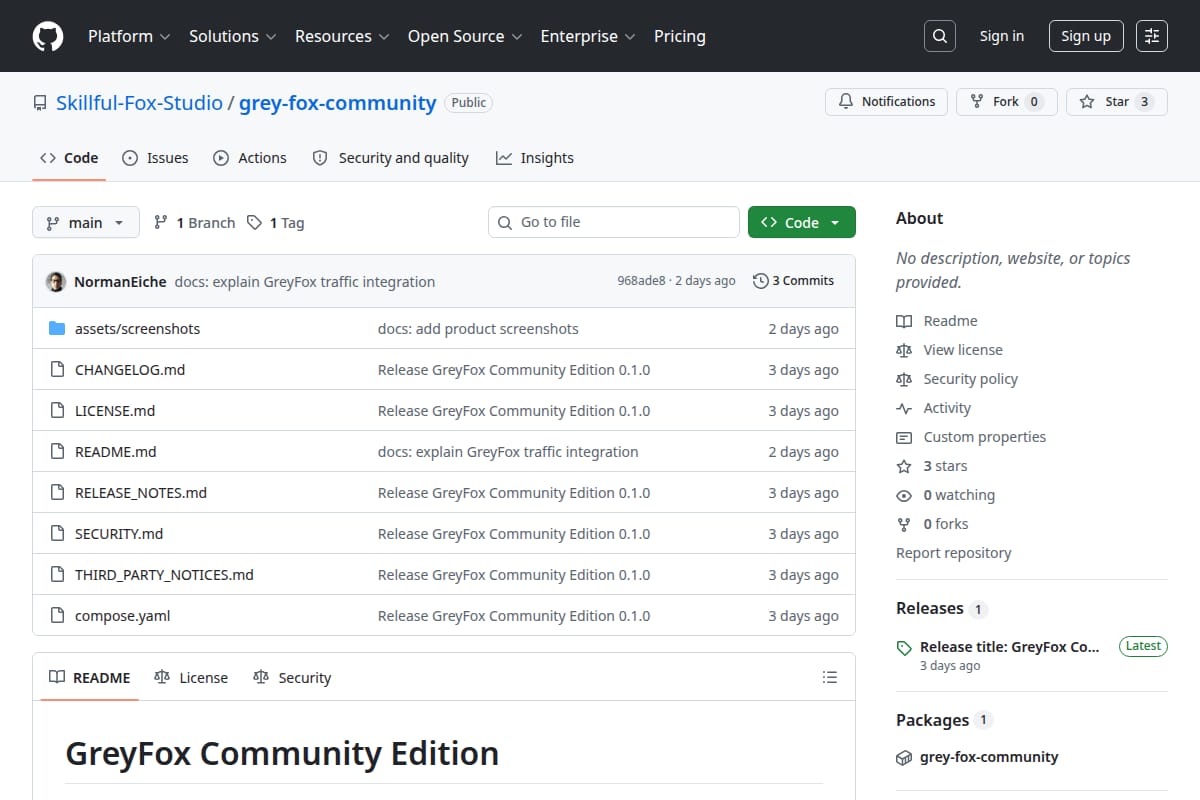The width and height of the screenshot is (1200, 800).
Task: Click the Sign up button
Action: 1086,36
